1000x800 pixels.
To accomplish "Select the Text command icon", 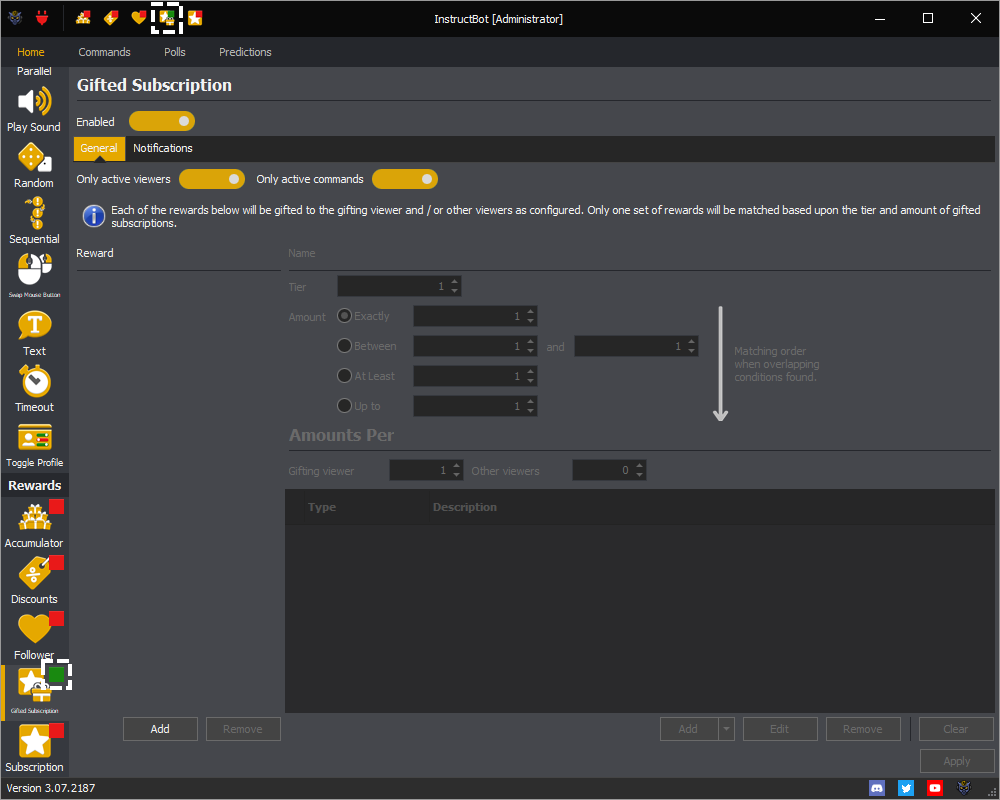I will (x=34, y=334).
